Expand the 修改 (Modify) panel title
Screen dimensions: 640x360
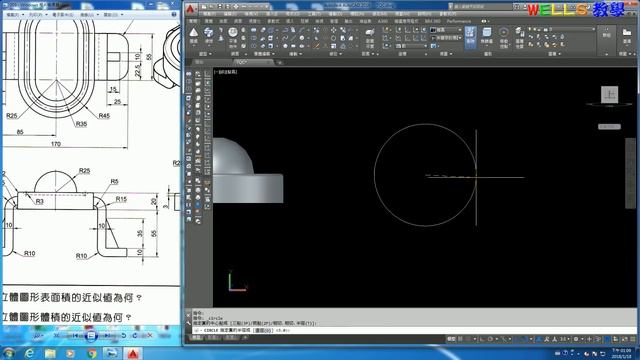(x=335, y=54)
